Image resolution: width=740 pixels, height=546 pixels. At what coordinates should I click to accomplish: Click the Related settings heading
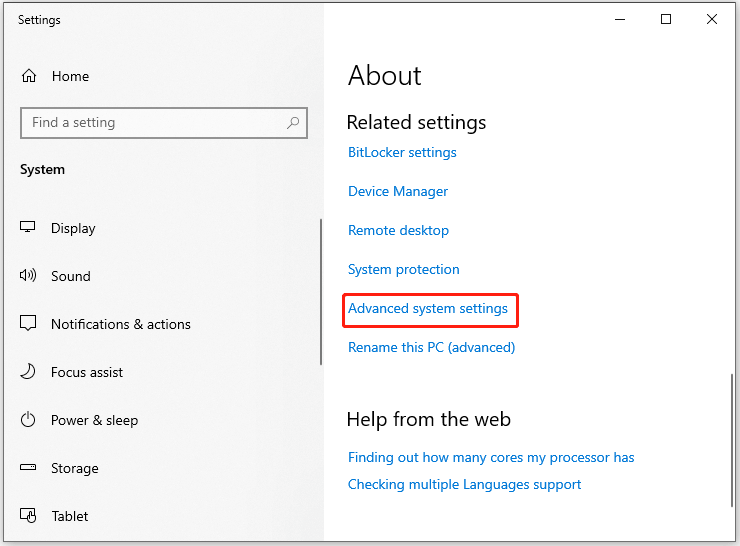(416, 123)
